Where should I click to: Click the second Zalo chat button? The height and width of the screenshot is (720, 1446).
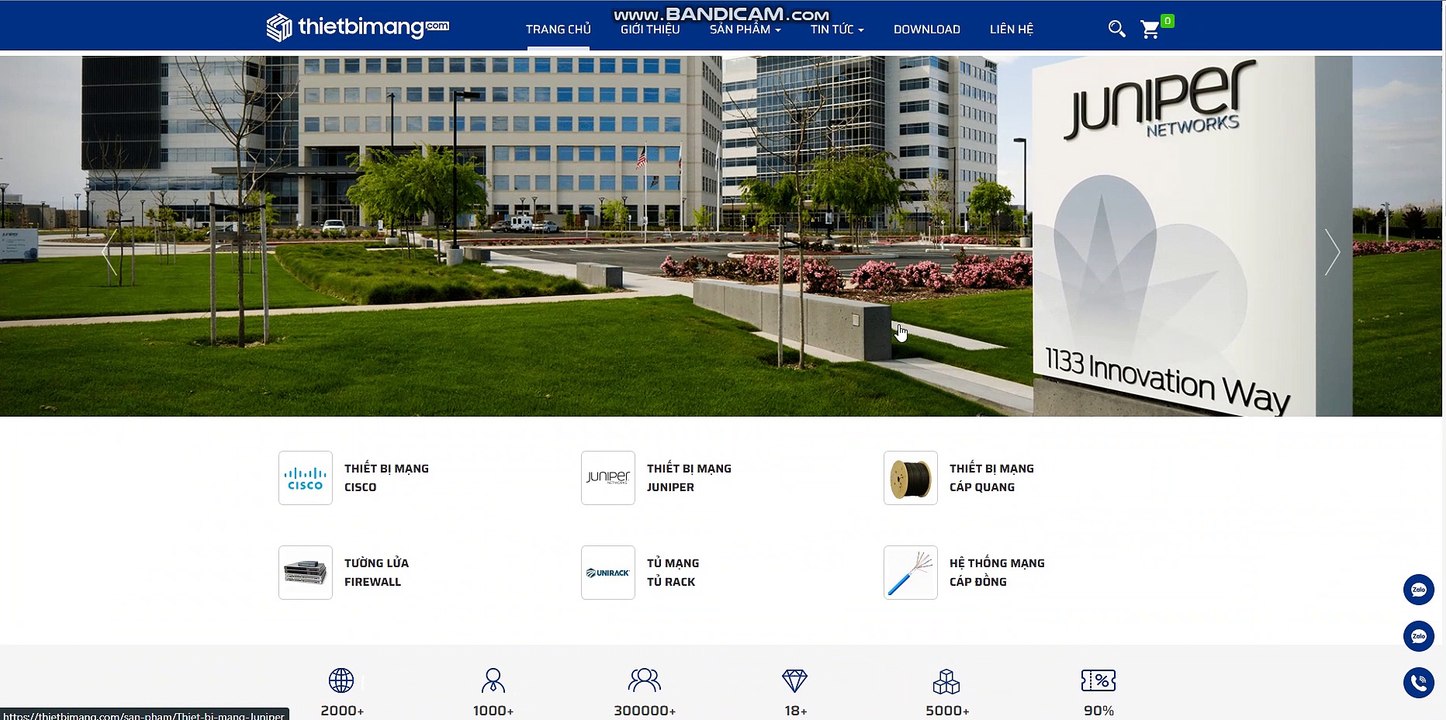pos(1418,636)
